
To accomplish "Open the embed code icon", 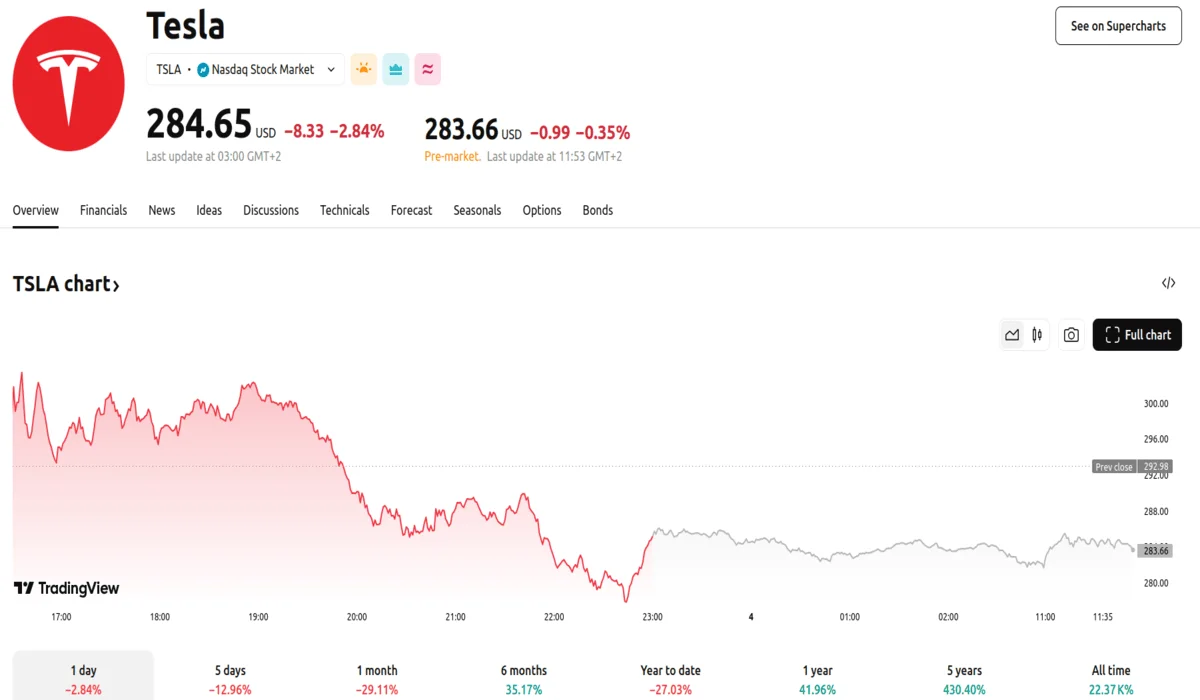I will (x=1168, y=283).
